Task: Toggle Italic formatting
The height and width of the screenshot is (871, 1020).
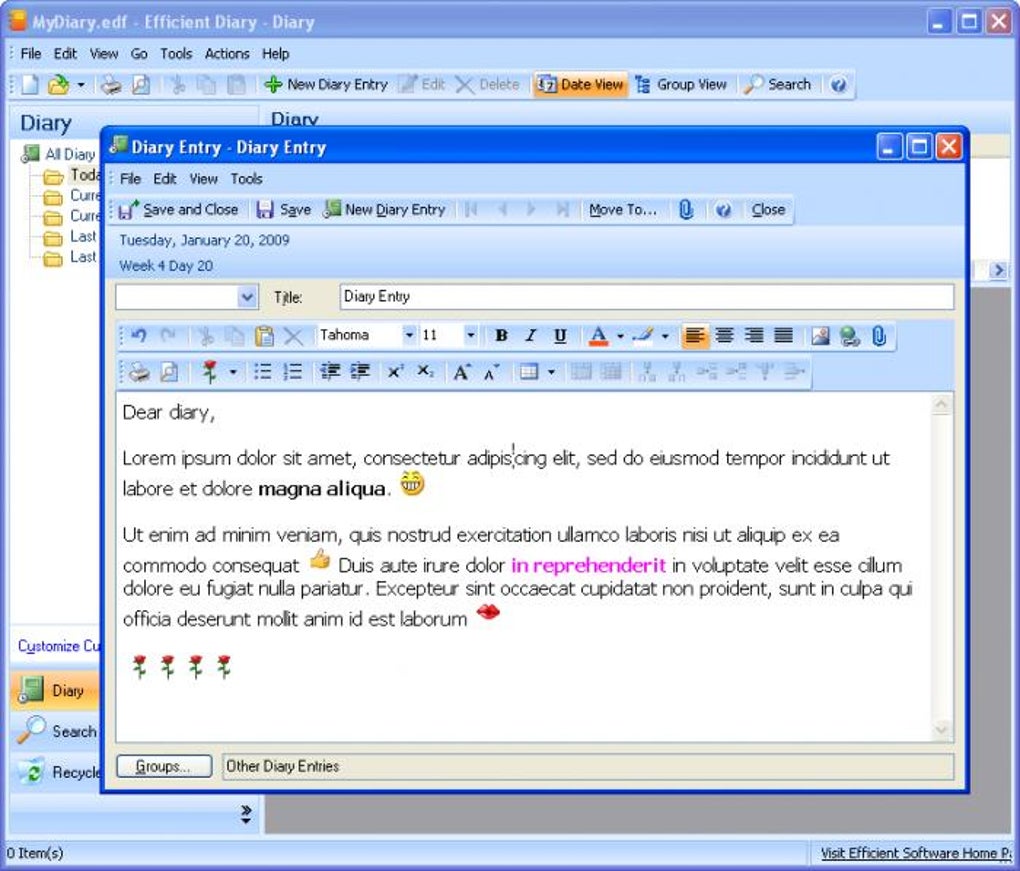Action: tap(531, 336)
